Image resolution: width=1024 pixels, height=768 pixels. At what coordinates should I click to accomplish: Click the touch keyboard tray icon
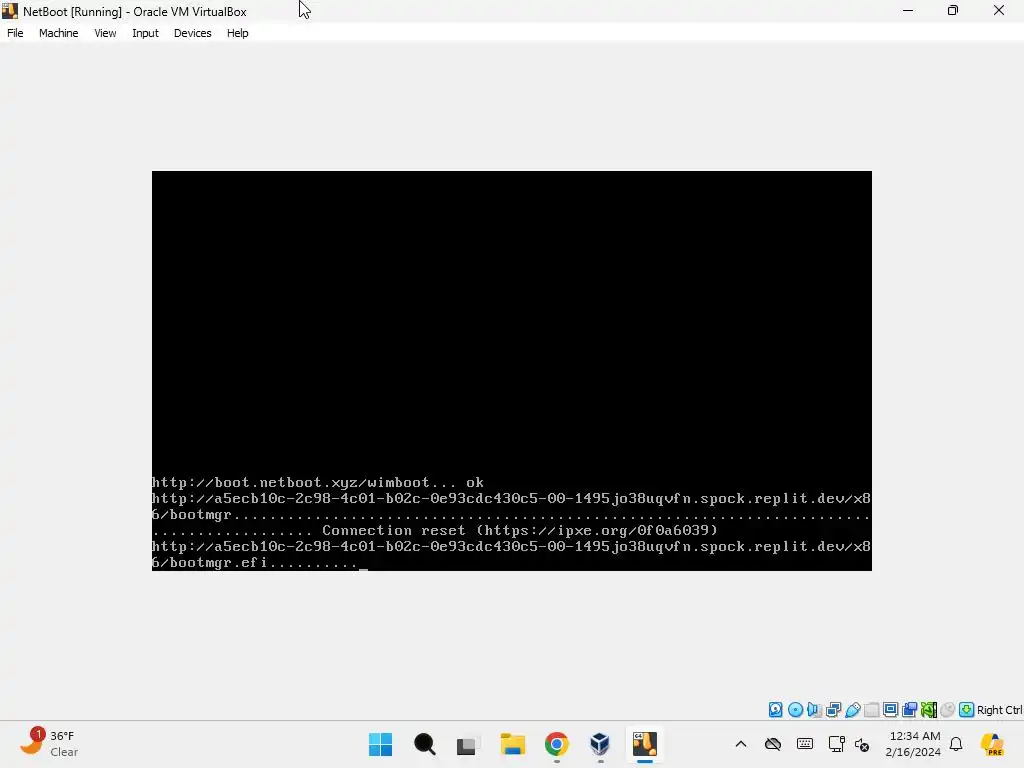click(805, 744)
